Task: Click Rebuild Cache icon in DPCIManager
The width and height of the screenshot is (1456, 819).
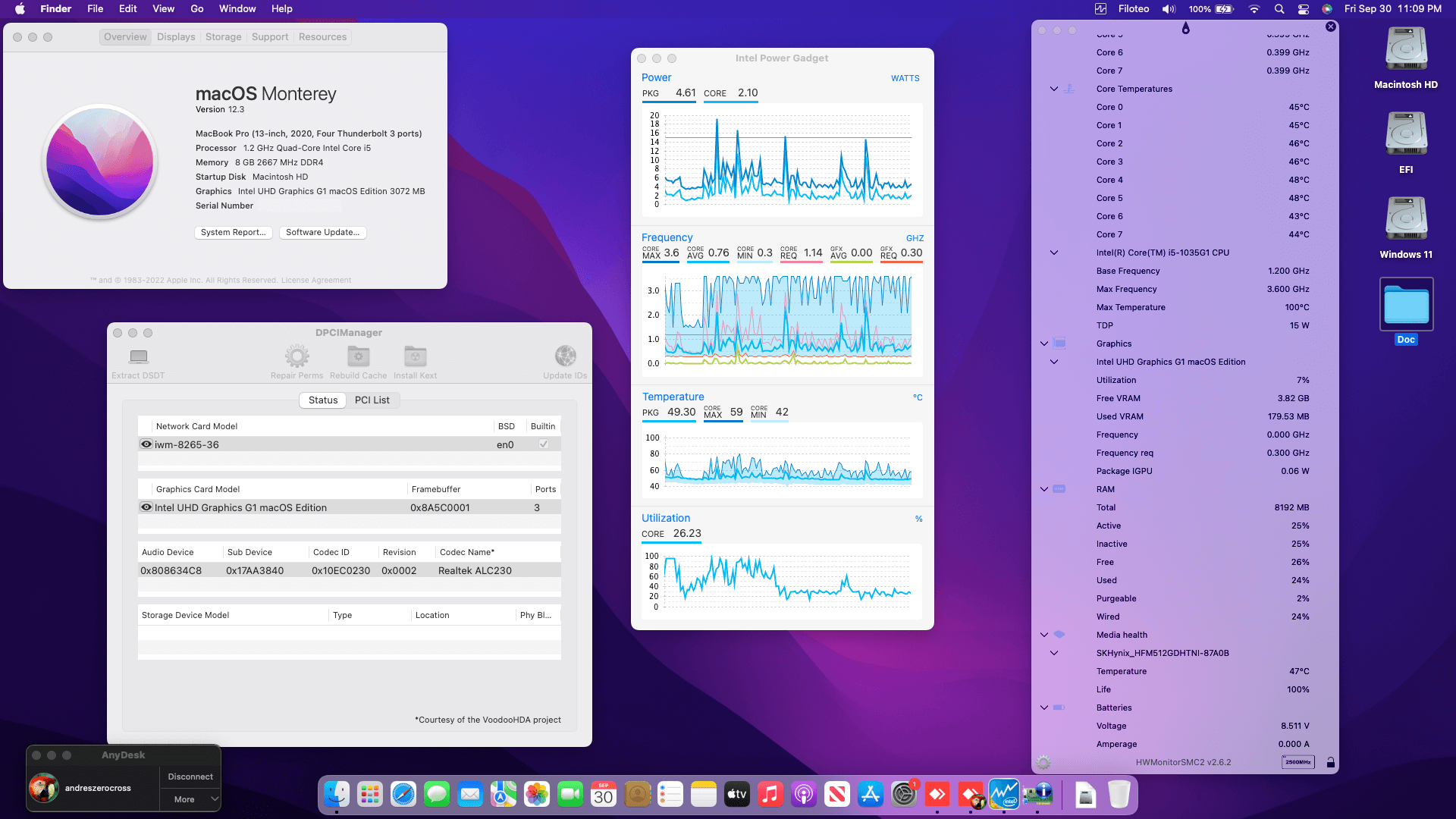Action: point(358,356)
